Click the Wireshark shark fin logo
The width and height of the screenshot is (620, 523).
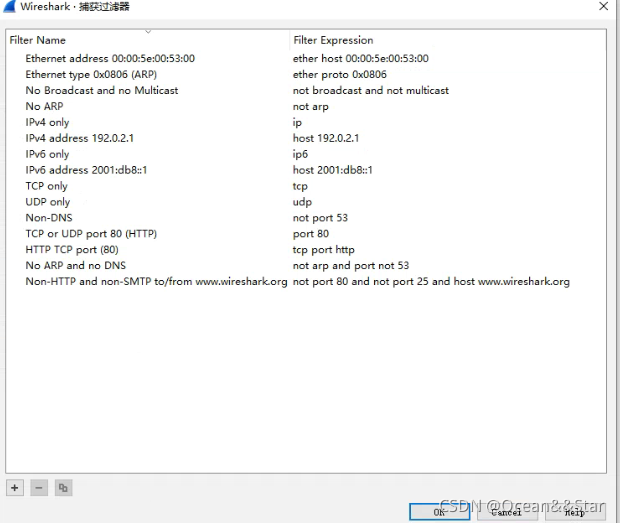coord(9,6)
